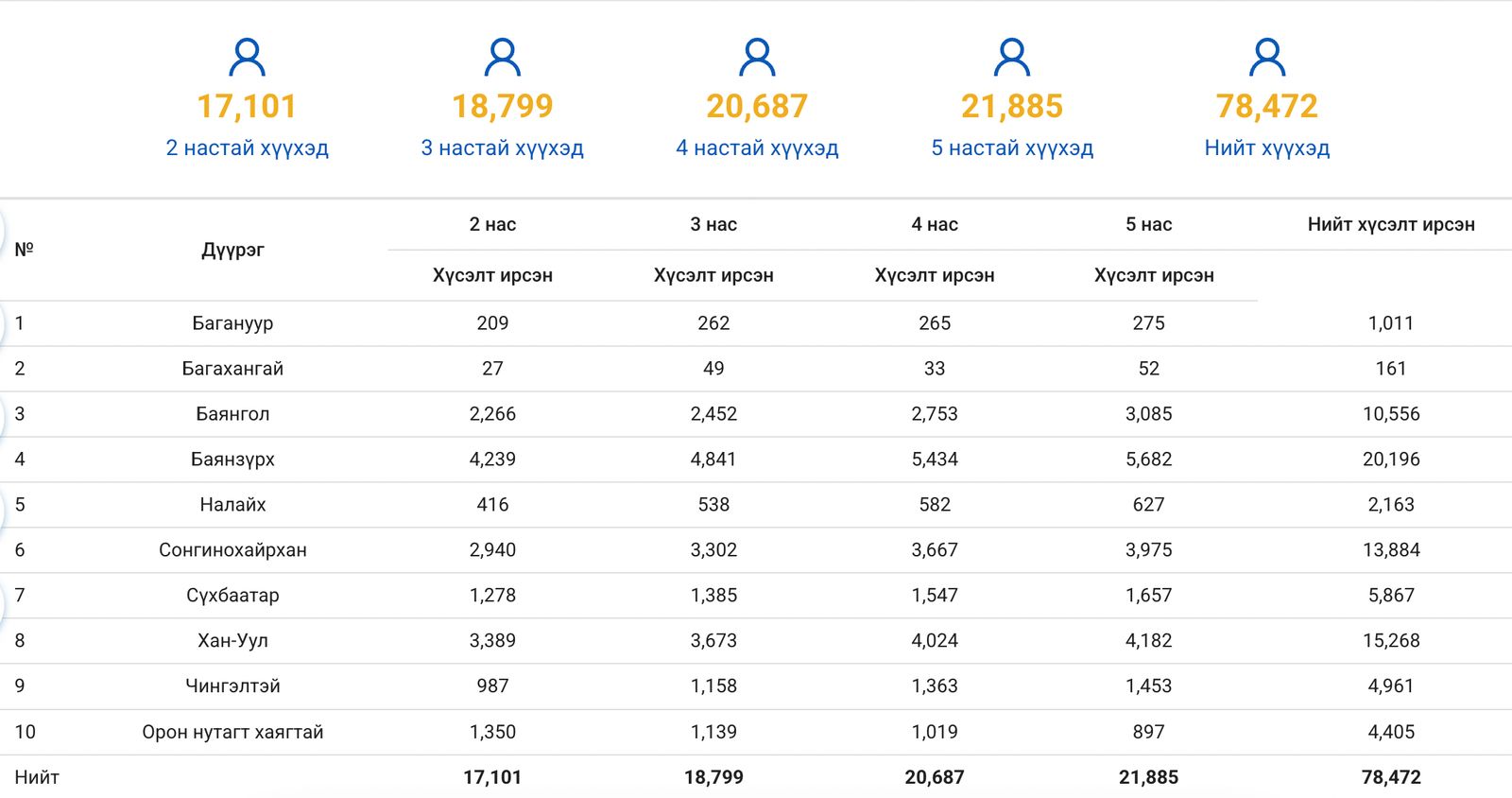Click Сонгинохайрхан 3 нас value 3,302
Image resolution: width=1512 pixels, height=798 pixels.
[713, 550]
